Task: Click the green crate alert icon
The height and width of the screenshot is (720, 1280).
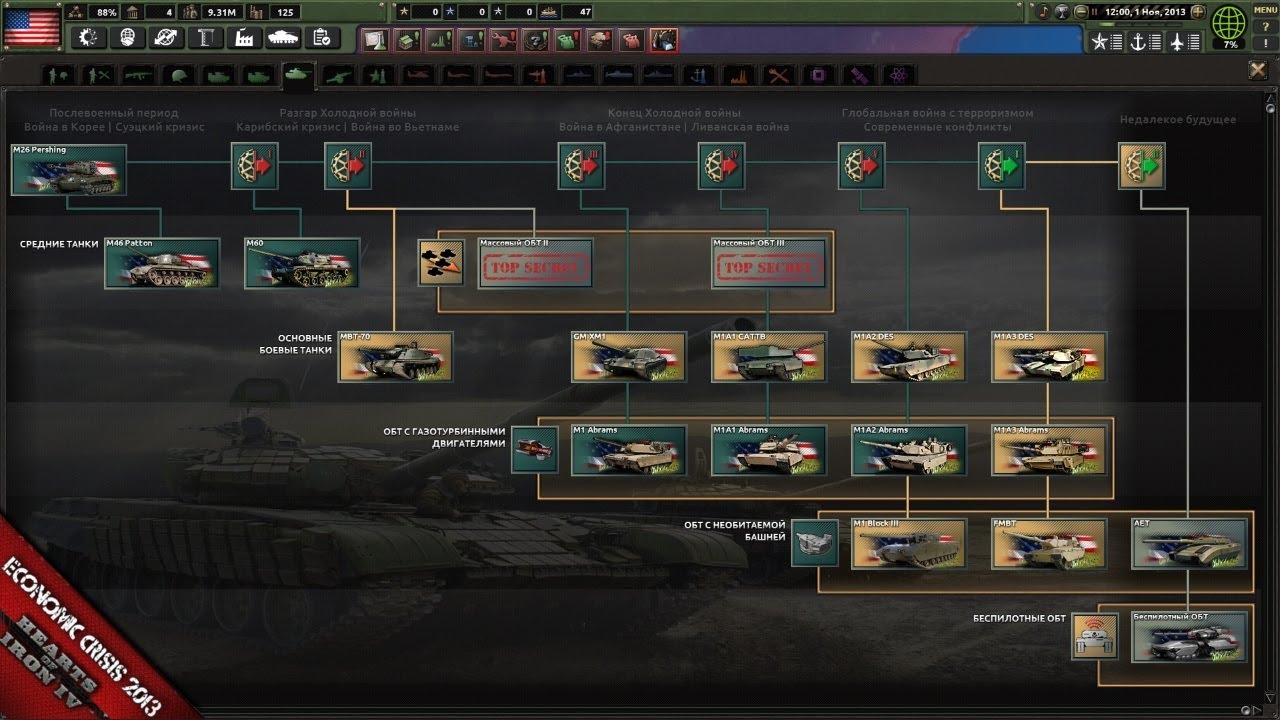Action: click(407, 40)
